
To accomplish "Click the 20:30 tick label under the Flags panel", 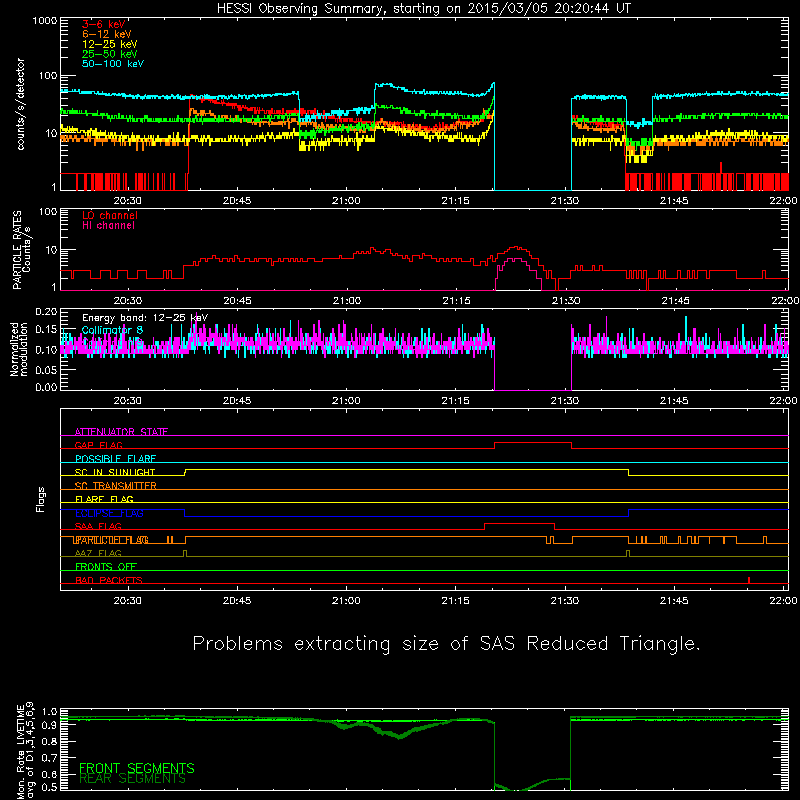I will [128, 601].
